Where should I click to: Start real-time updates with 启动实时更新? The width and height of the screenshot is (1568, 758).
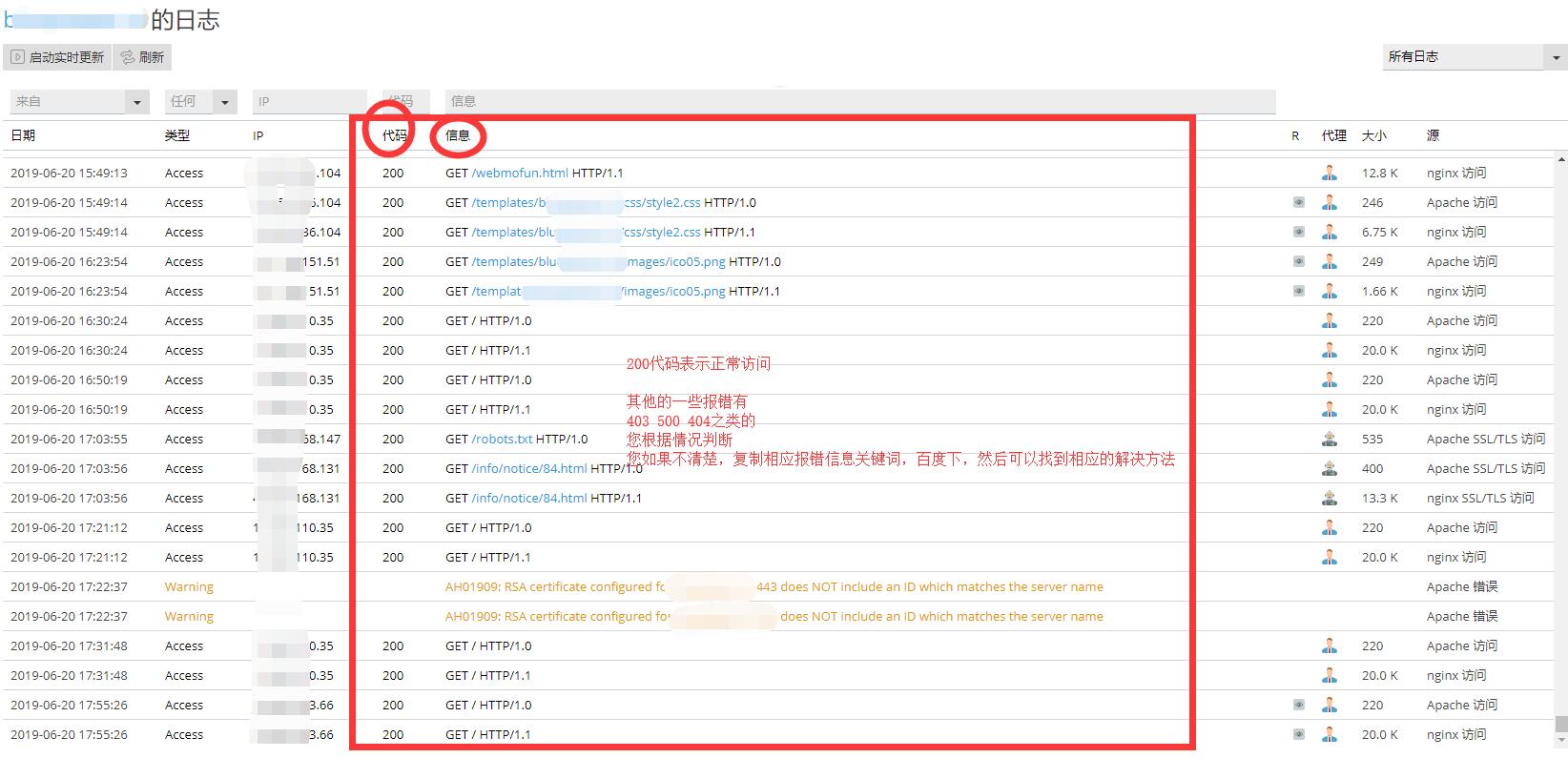pyautogui.click(x=57, y=57)
